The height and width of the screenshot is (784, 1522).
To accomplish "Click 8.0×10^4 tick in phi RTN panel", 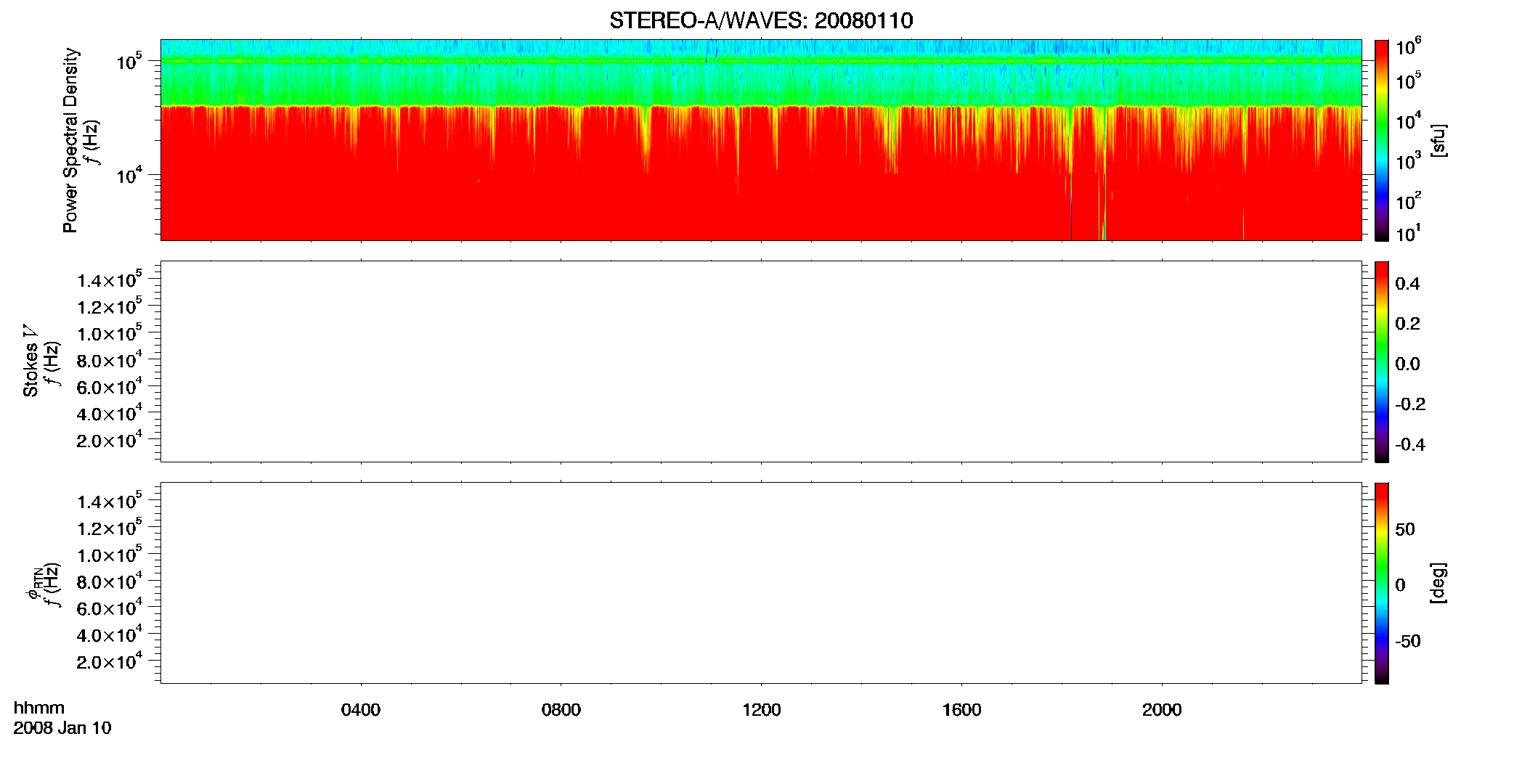I will coord(110,581).
